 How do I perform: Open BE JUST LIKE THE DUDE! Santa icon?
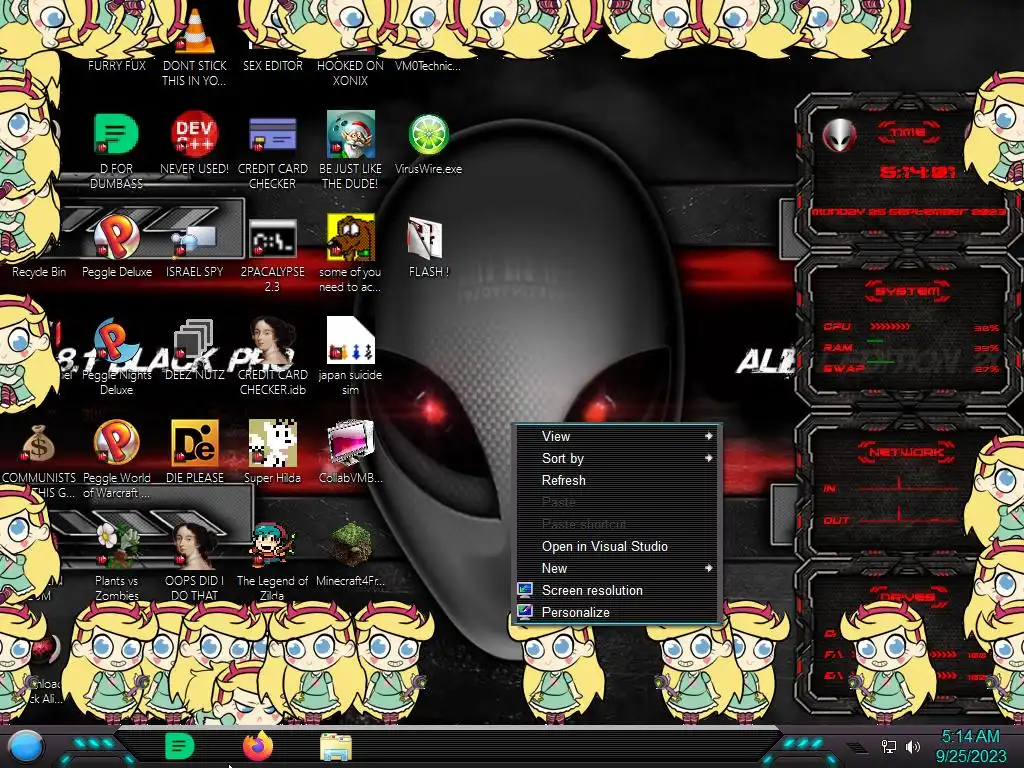click(x=351, y=135)
